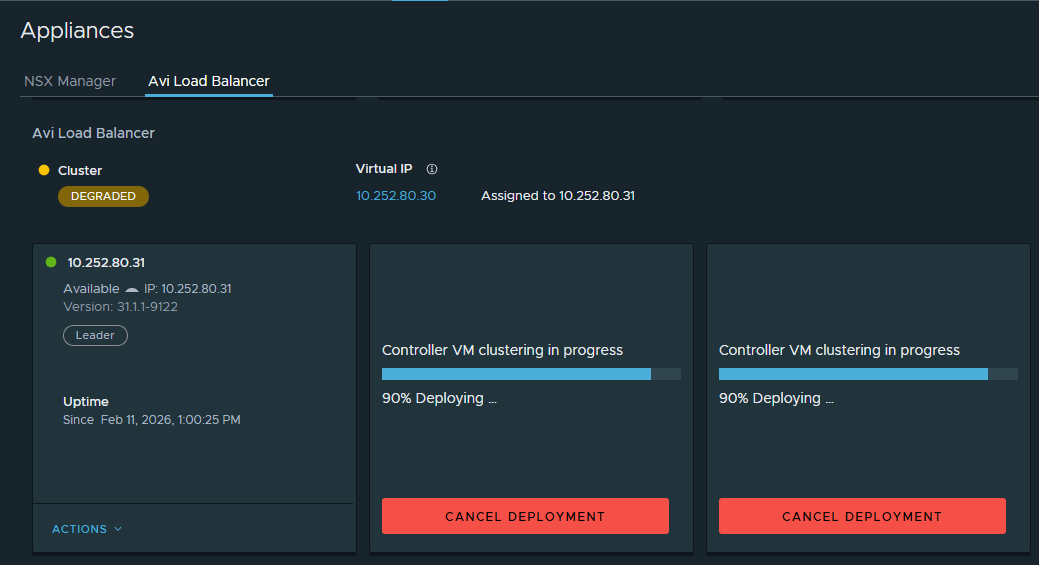
Task: Click the 'IP: 10.252.80.31' text
Action: point(188,289)
